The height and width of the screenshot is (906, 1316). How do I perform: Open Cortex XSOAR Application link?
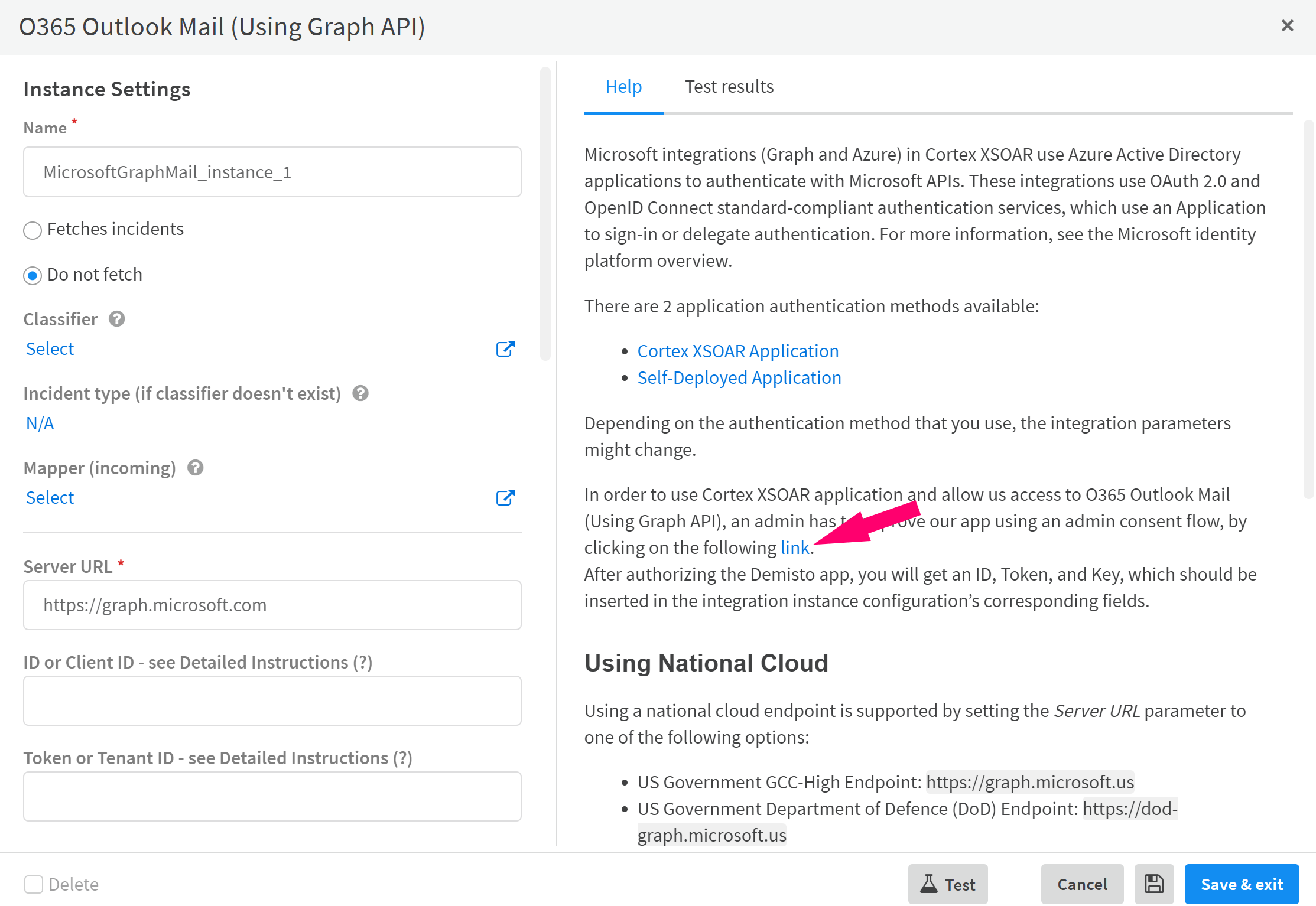pos(738,351)
